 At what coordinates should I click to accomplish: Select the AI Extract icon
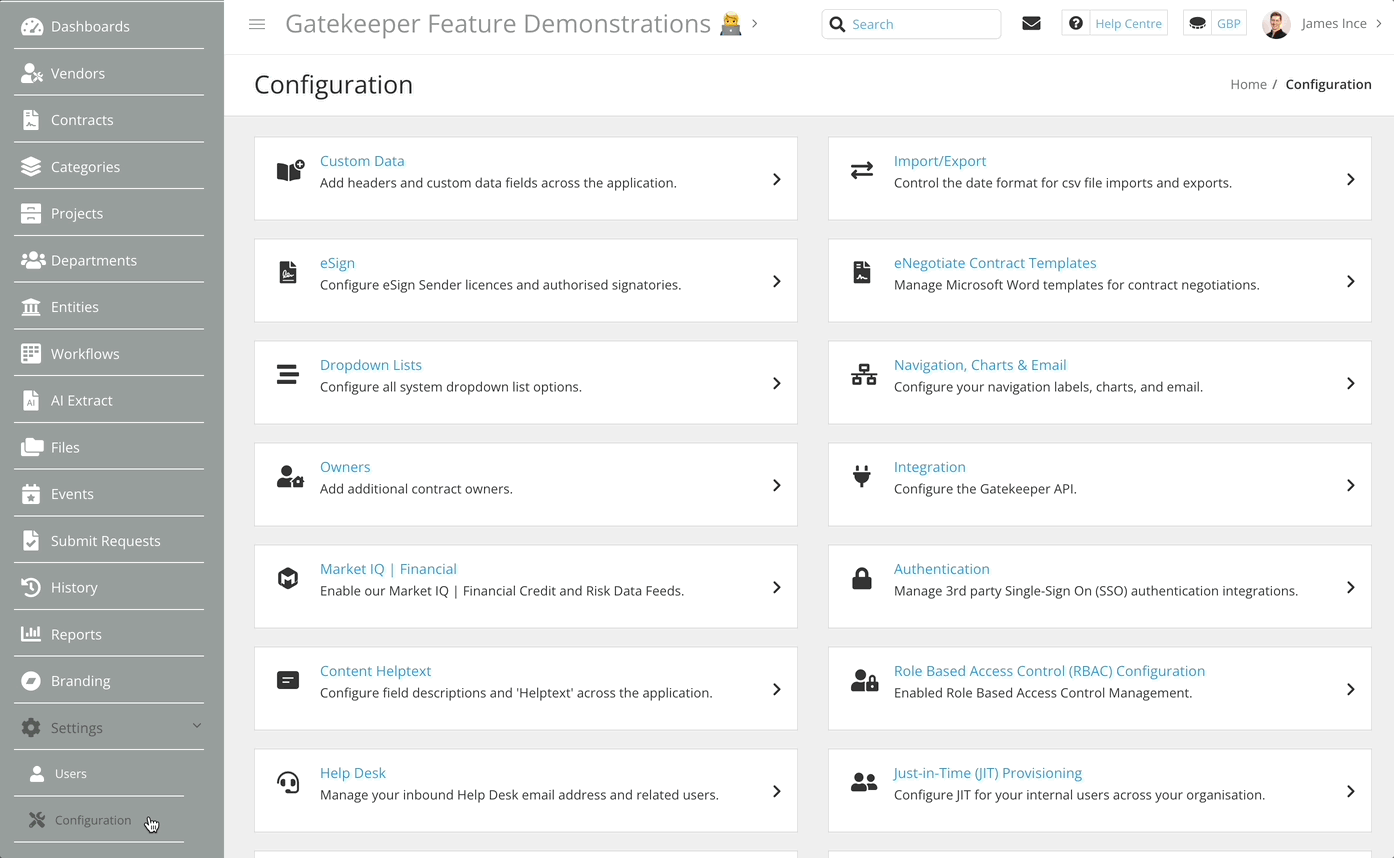coord(31,400)
